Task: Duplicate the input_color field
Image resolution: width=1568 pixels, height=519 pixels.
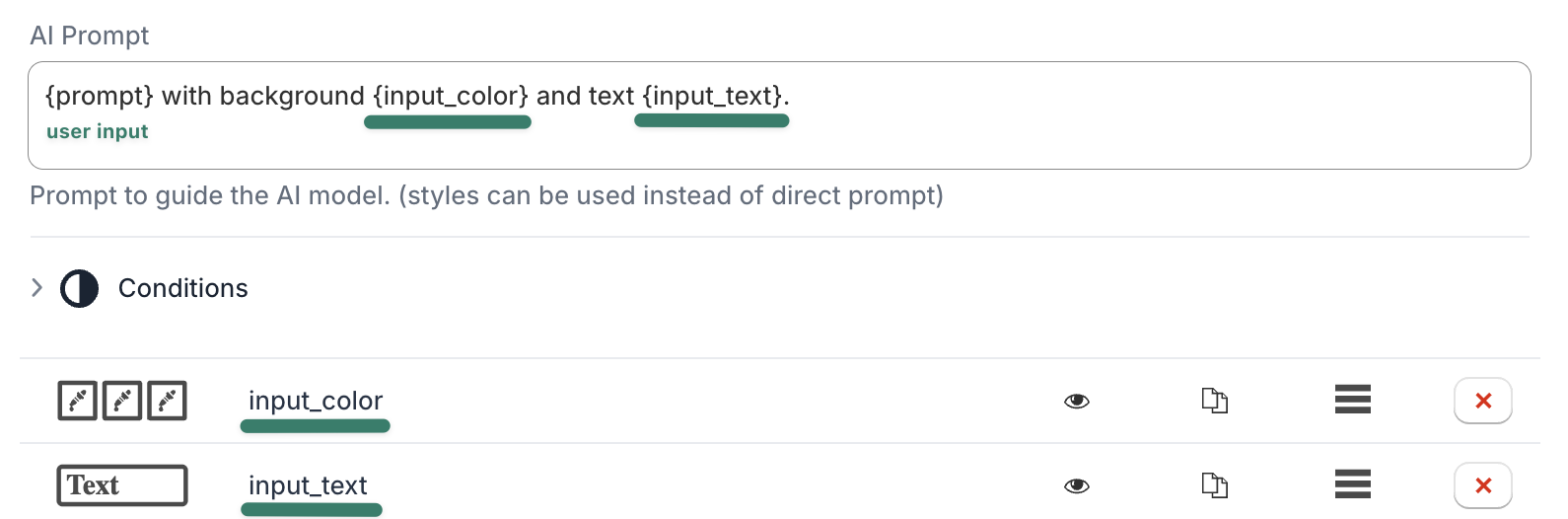Action: (1214, 401)
